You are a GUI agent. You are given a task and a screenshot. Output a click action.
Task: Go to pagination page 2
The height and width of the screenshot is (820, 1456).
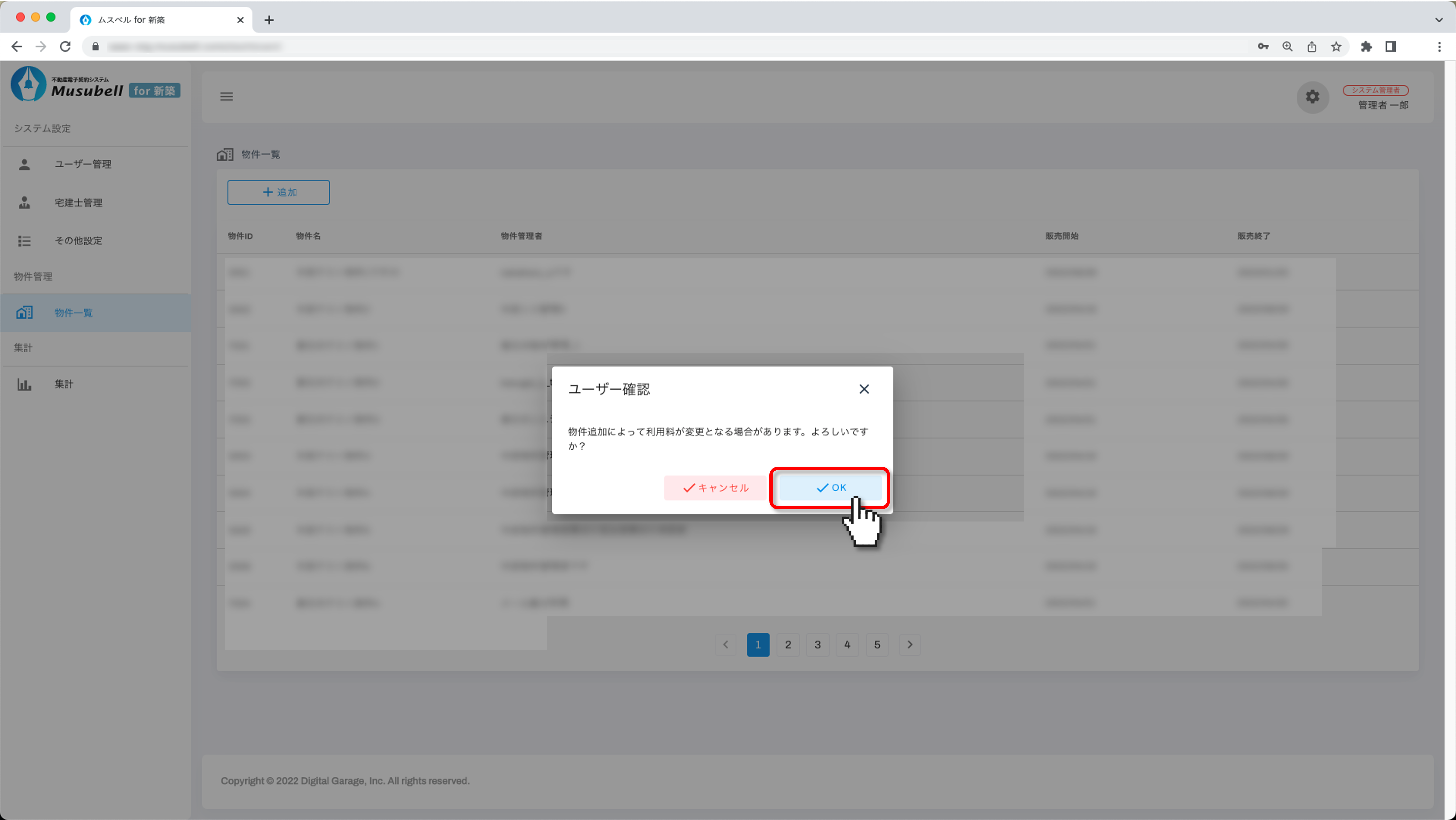tap(788, 645)
